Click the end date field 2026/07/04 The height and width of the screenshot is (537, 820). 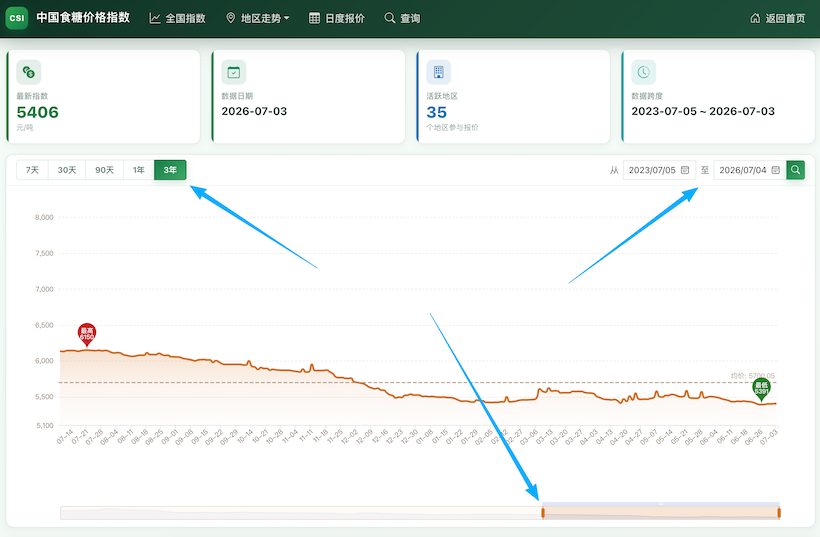coord(749,170)
